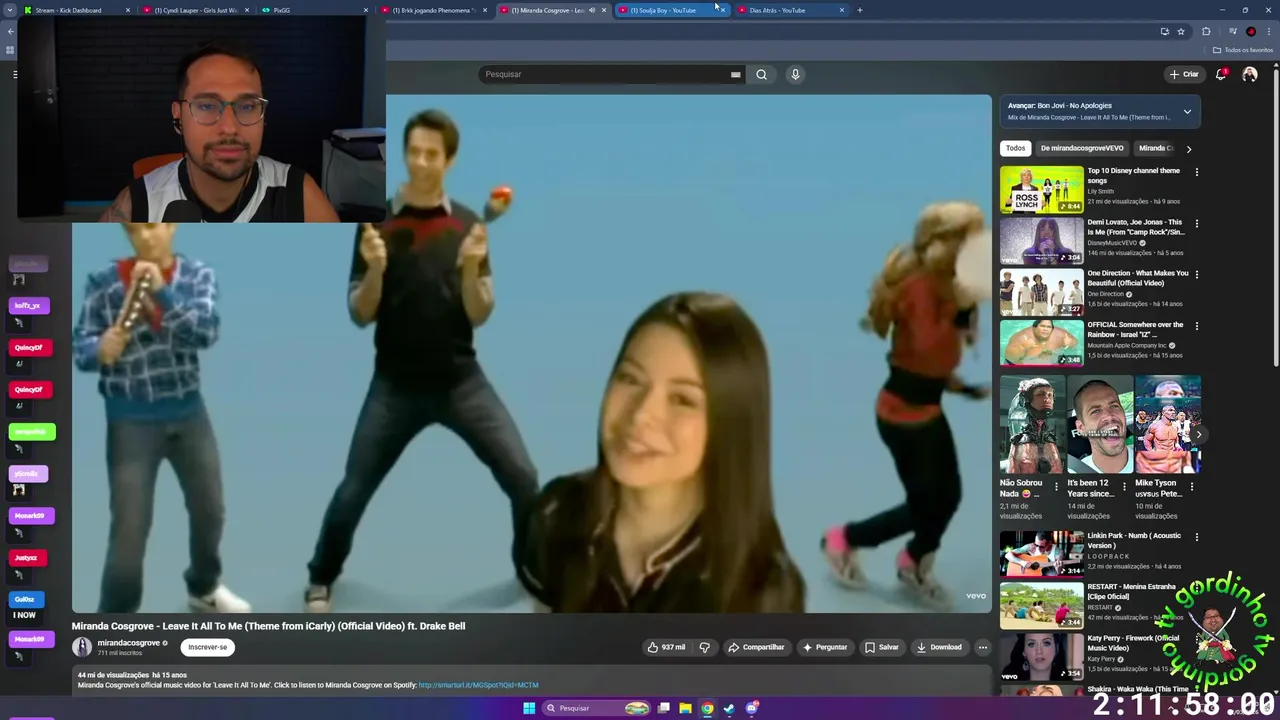The width and height of the screenshot is (1280, 720).
Task: Open options for Linkin Park Numb video
Action: [1196, 537]
